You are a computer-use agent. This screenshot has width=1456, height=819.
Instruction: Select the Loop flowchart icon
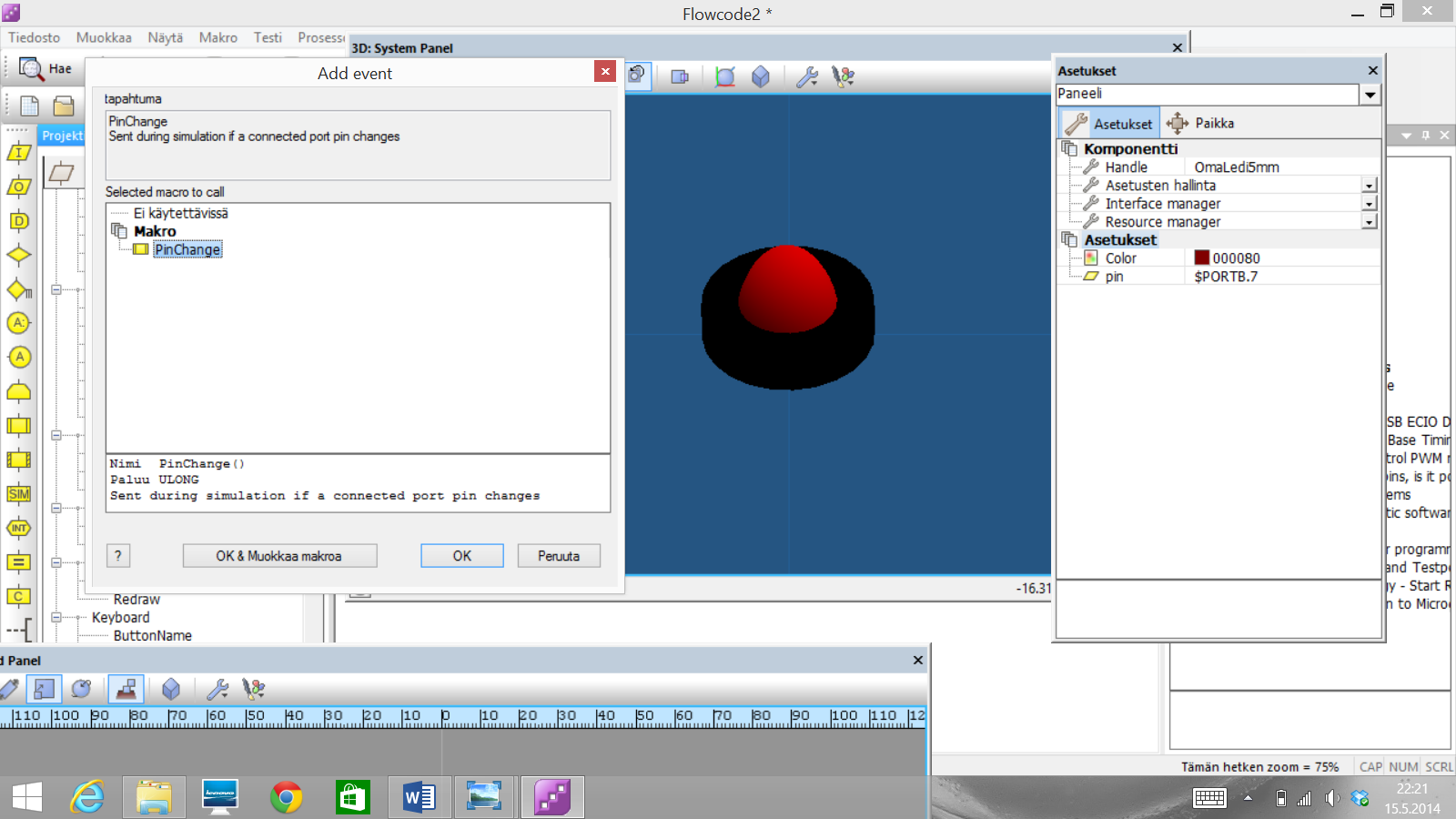pyautogui.click(x=19, y=391)
